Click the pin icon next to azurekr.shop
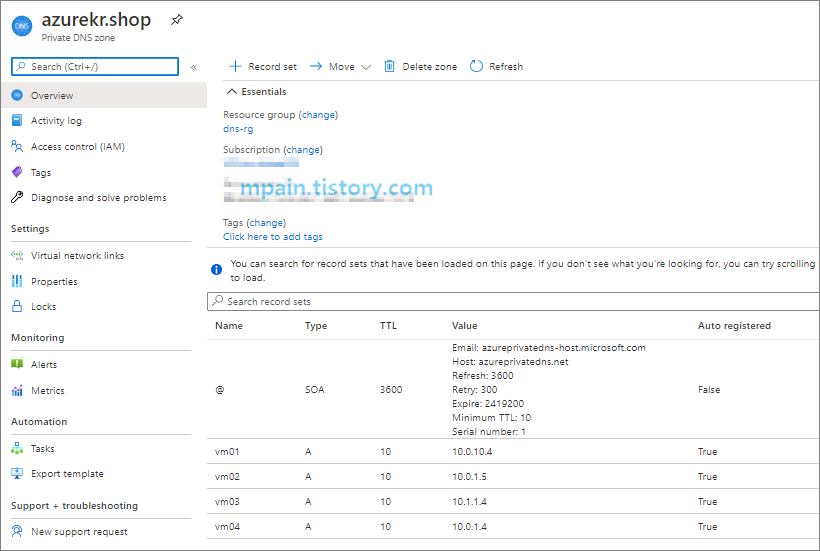Image resolution: width=820 pixels, height=551 pixels. point(177,20)
